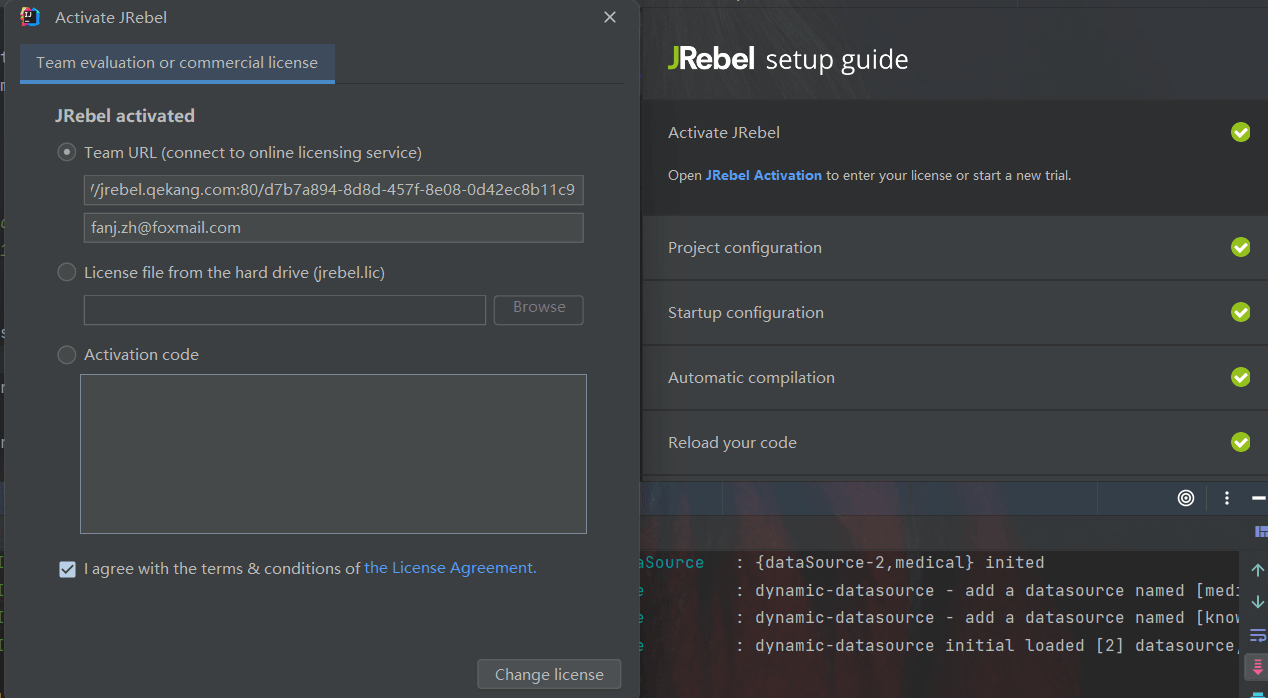
Task: Open the JRebel Activation link
Action: click(764, 175)
